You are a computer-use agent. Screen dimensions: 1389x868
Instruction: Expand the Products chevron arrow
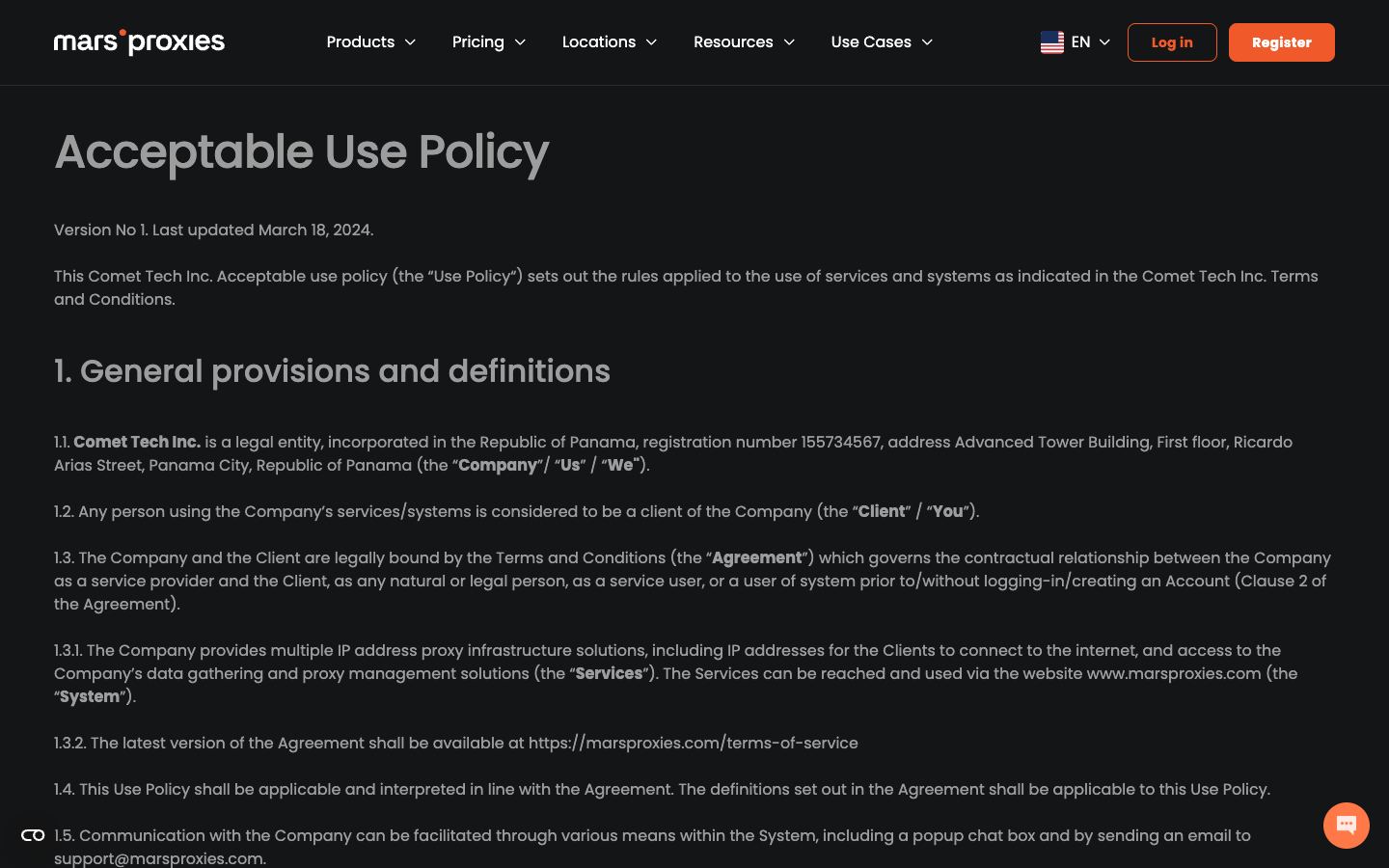(x=410, y=42)
